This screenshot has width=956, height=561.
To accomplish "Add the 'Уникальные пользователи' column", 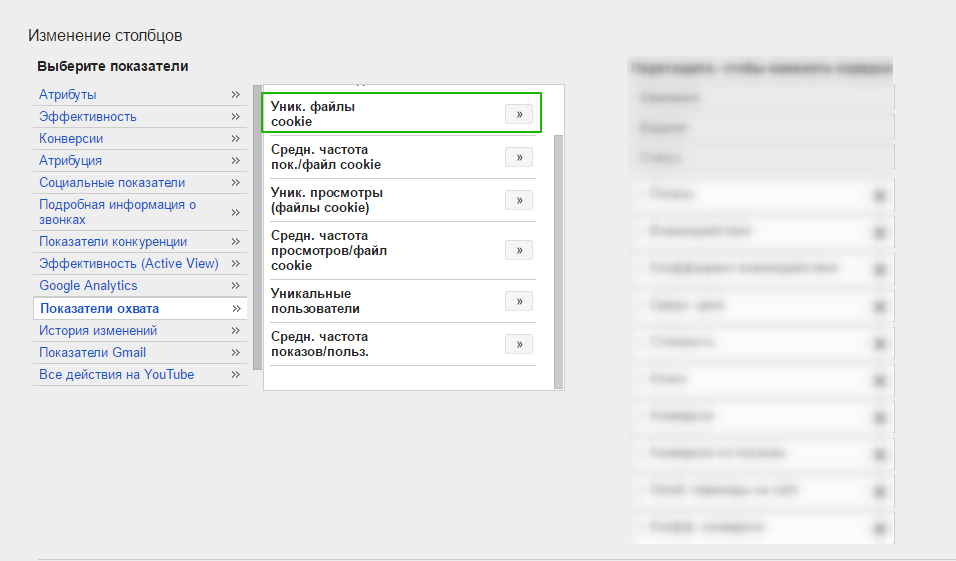I will click(518, 301).
